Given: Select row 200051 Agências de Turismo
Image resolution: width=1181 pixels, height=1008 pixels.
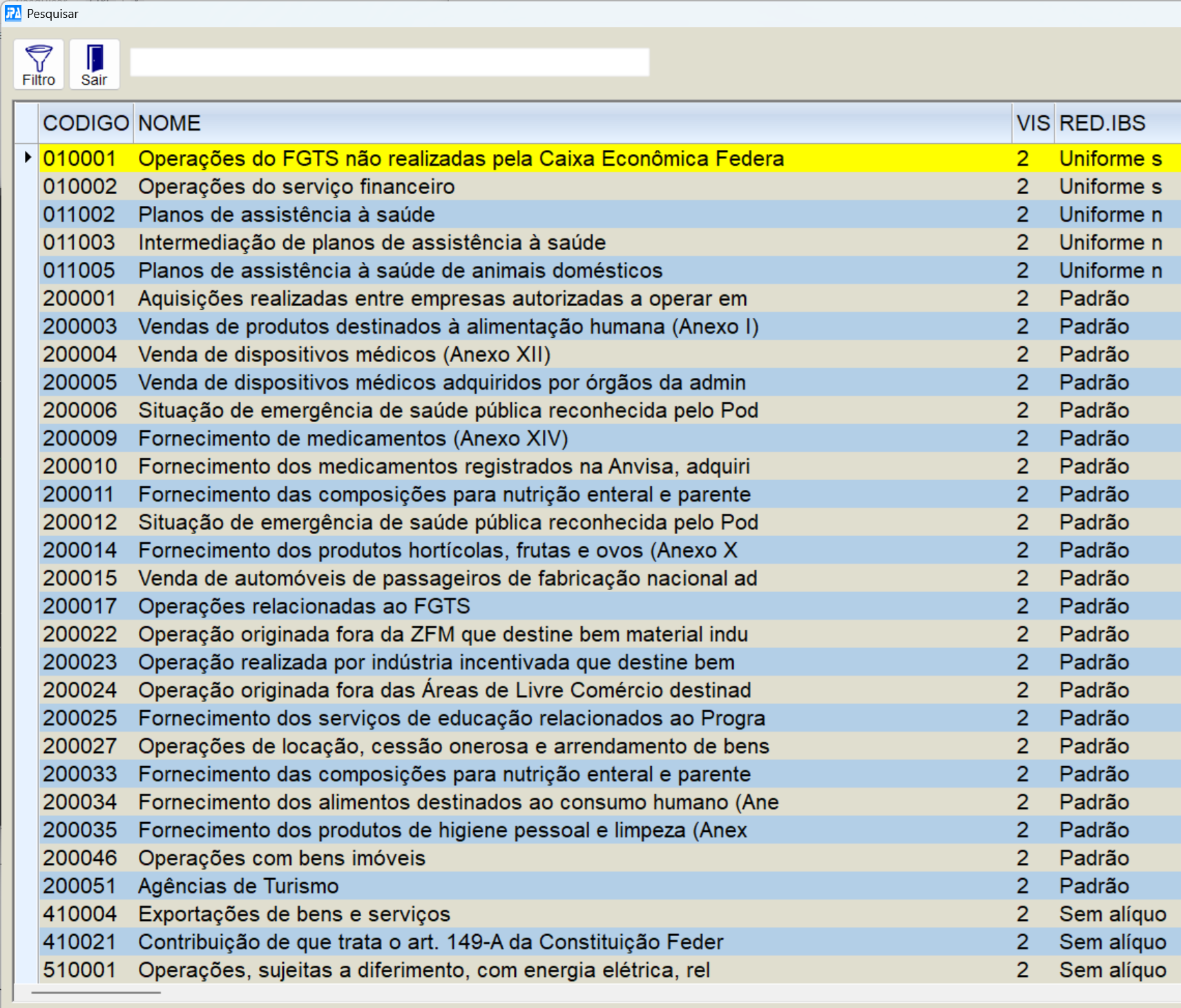Looking at the screenshot, I should (x=238, y=886).
